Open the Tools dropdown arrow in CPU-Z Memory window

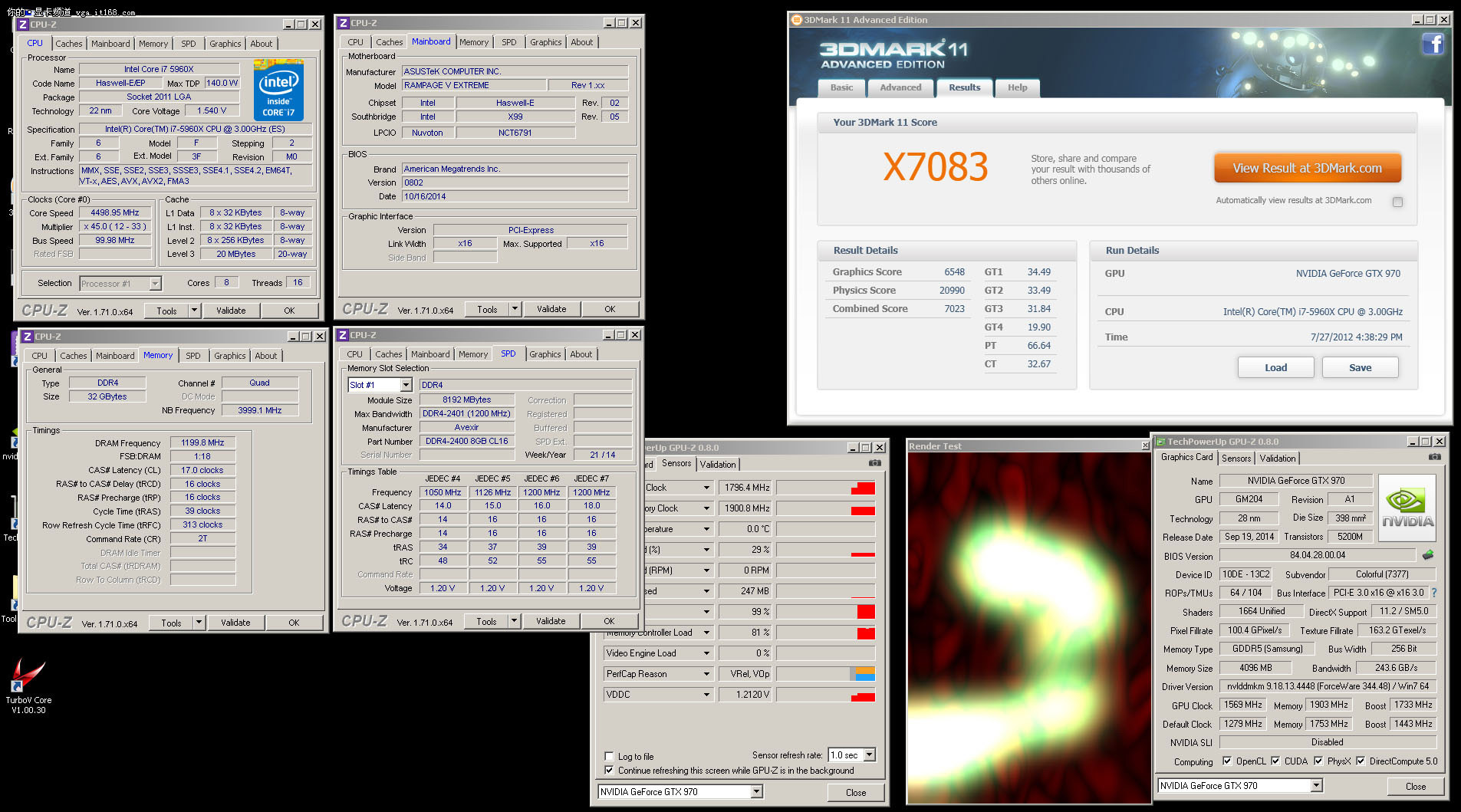pos(199,623)
